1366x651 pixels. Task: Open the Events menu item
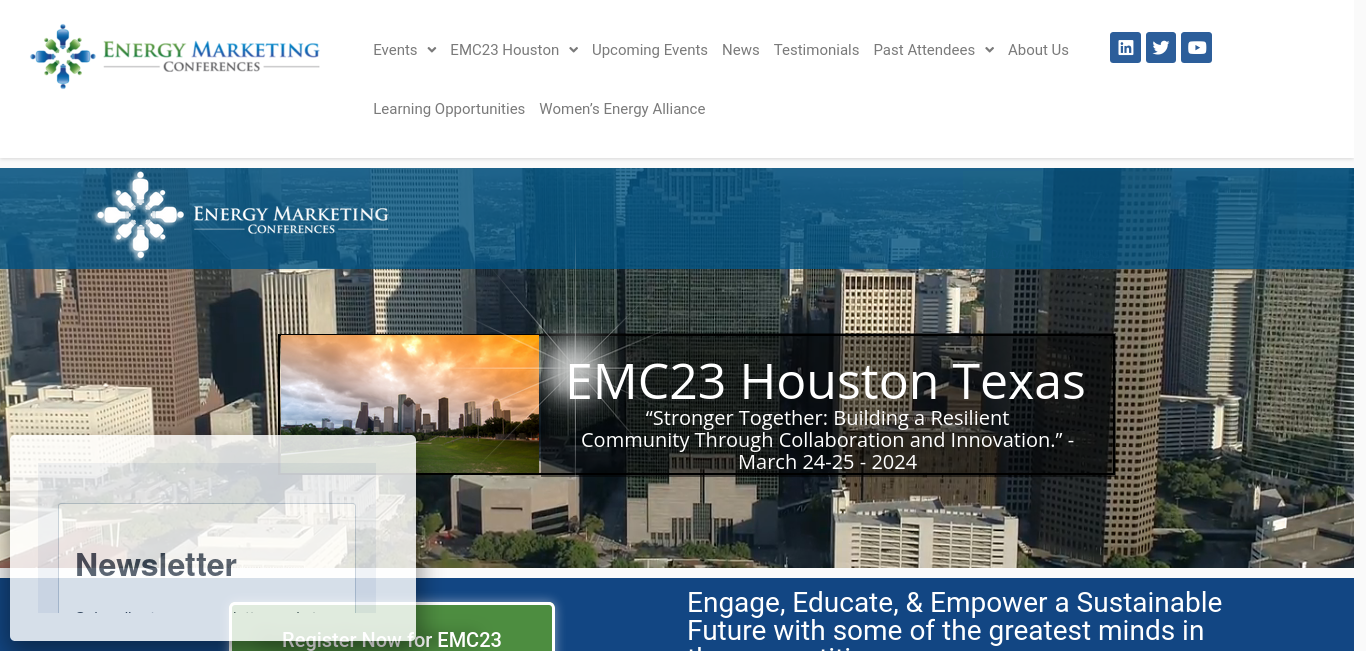click(395, 50)
